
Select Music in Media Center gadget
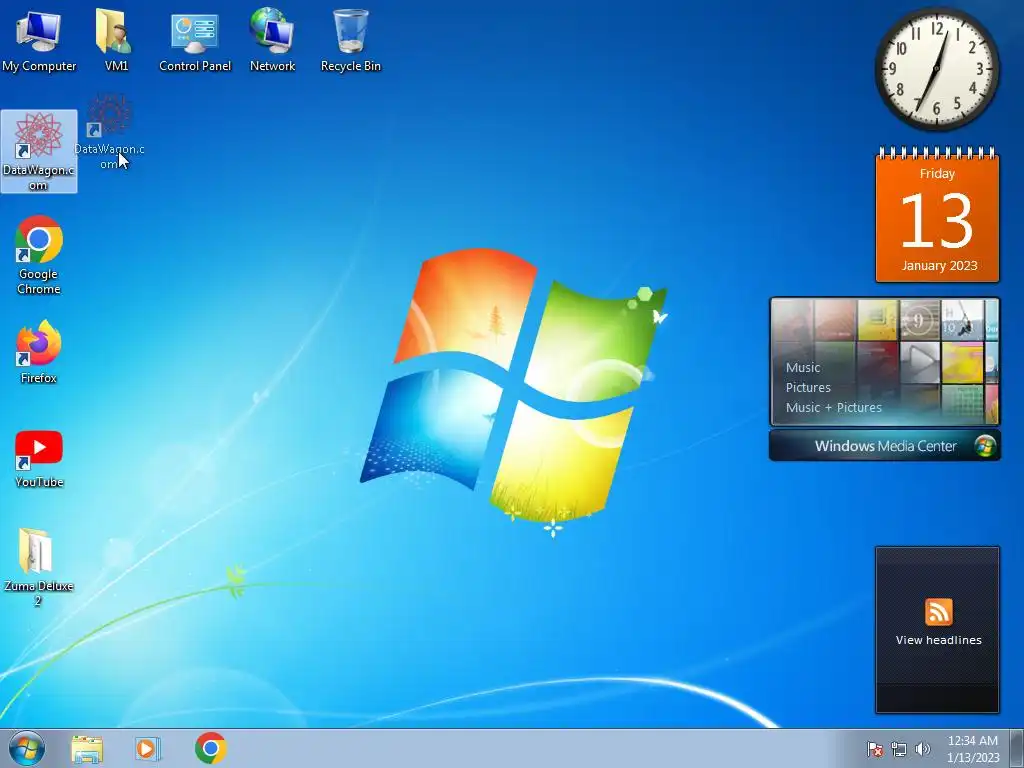(x=803, y=368)
